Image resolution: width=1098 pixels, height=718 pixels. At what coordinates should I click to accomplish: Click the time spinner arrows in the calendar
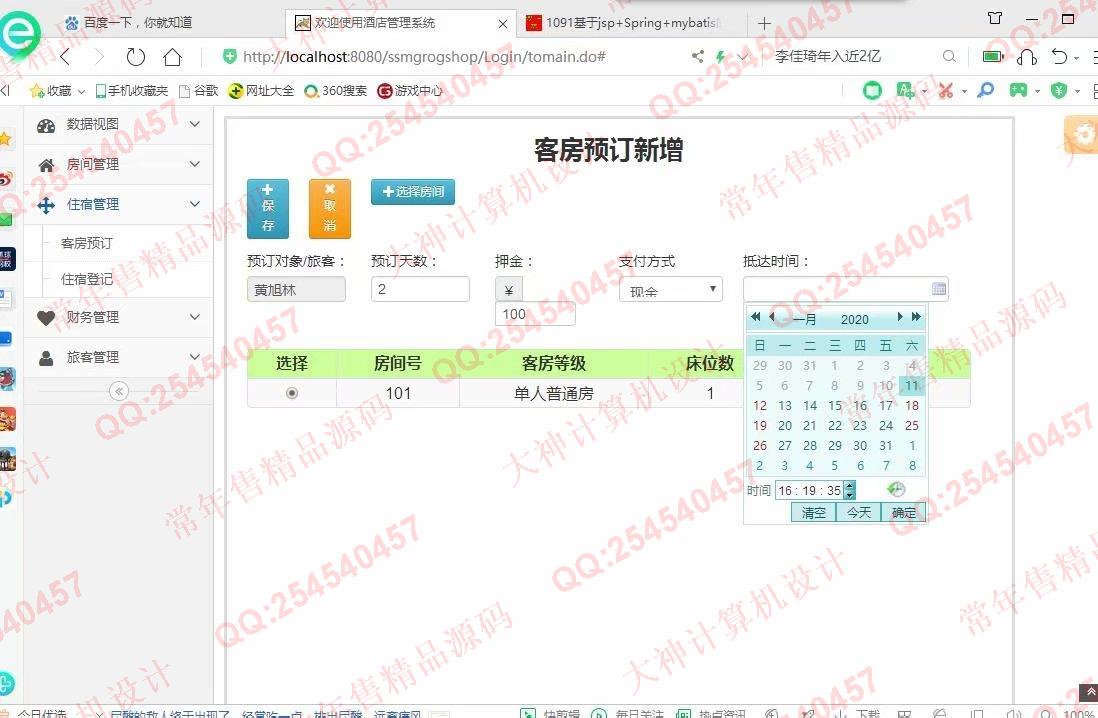coord(849,490)
